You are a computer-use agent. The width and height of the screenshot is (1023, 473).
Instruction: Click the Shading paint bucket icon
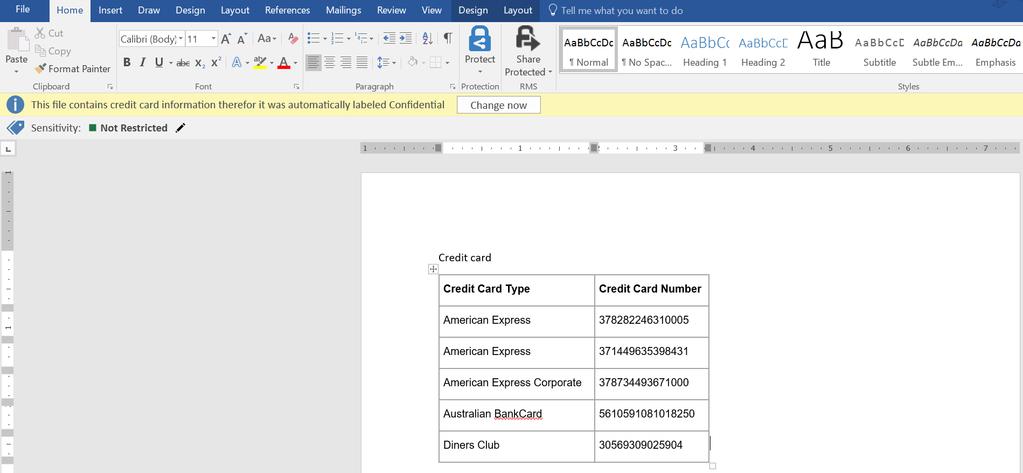(412, 63)
